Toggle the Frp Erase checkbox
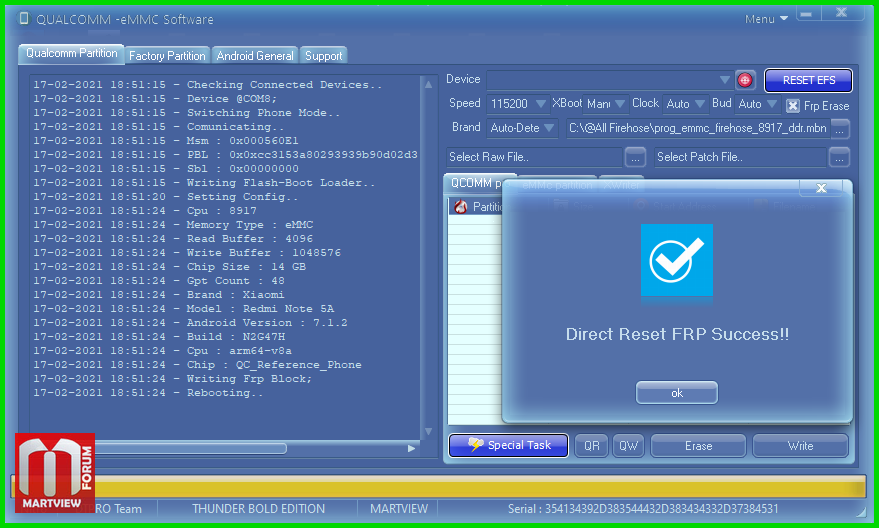The width and height of the screenshot is (879, 528). 792,105
